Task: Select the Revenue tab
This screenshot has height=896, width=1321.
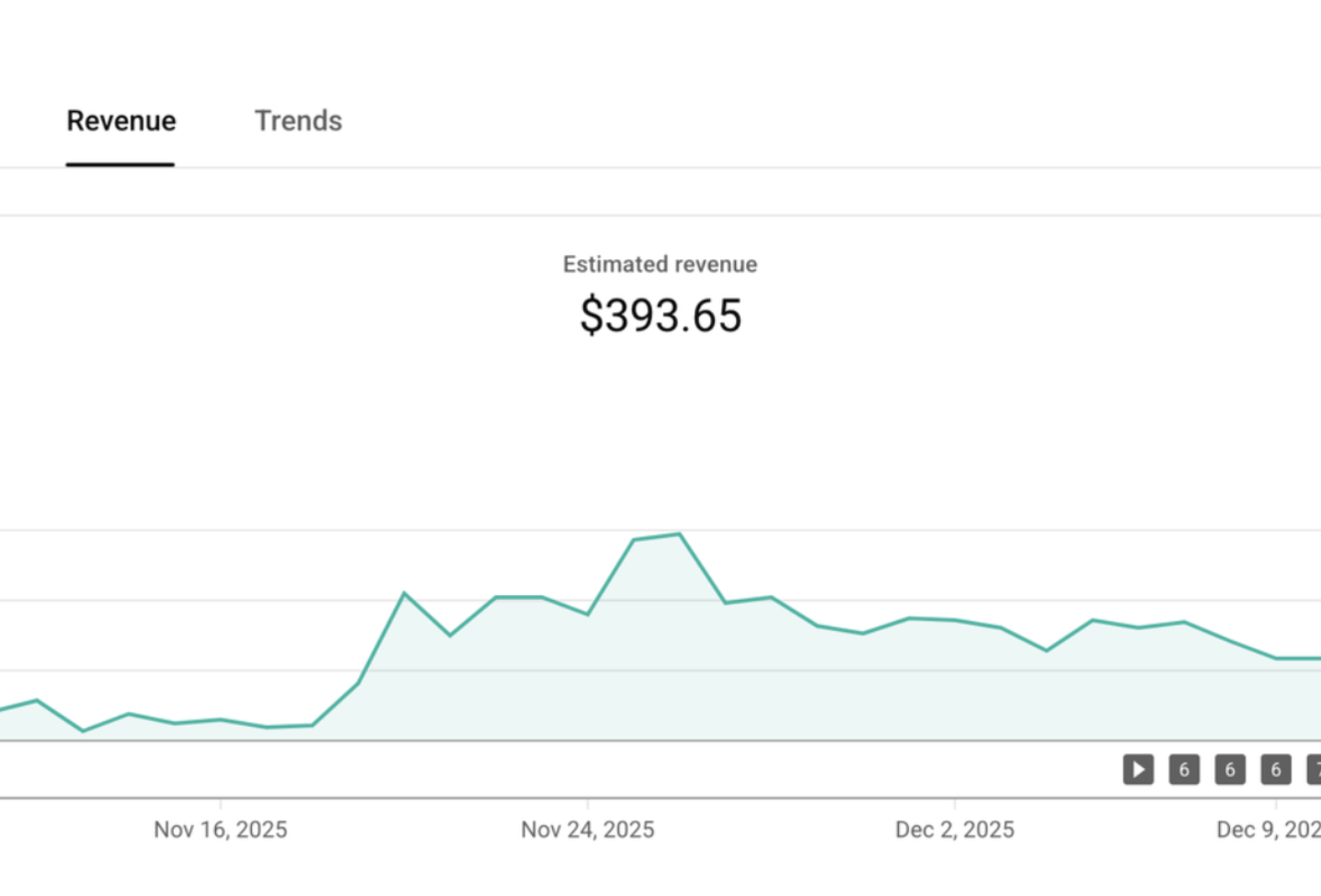Action: click(121, 121)
